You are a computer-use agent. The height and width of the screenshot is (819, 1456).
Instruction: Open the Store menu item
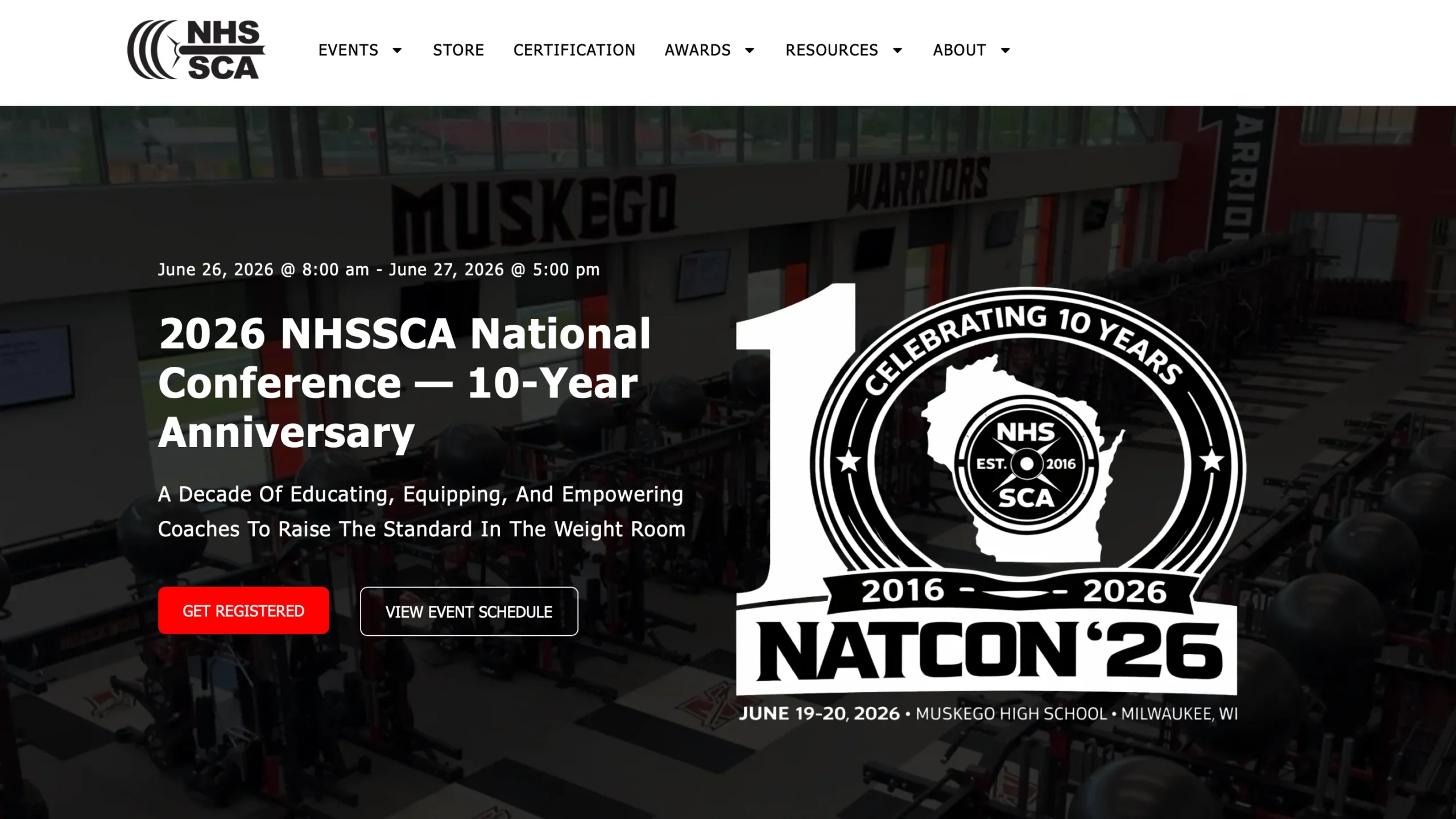point(458,50)
